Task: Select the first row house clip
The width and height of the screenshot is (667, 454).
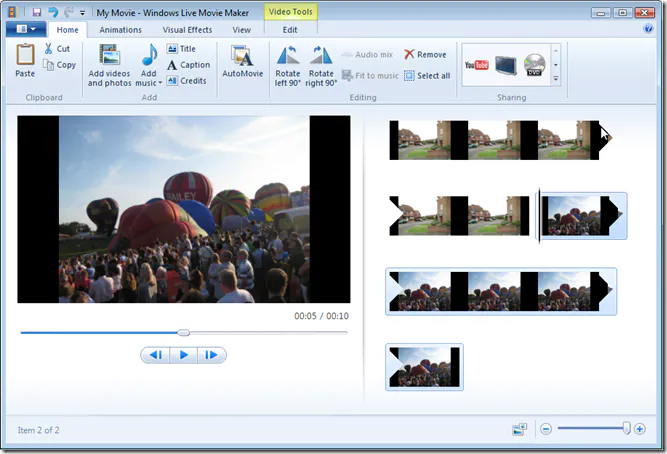Action: point(500,140)
